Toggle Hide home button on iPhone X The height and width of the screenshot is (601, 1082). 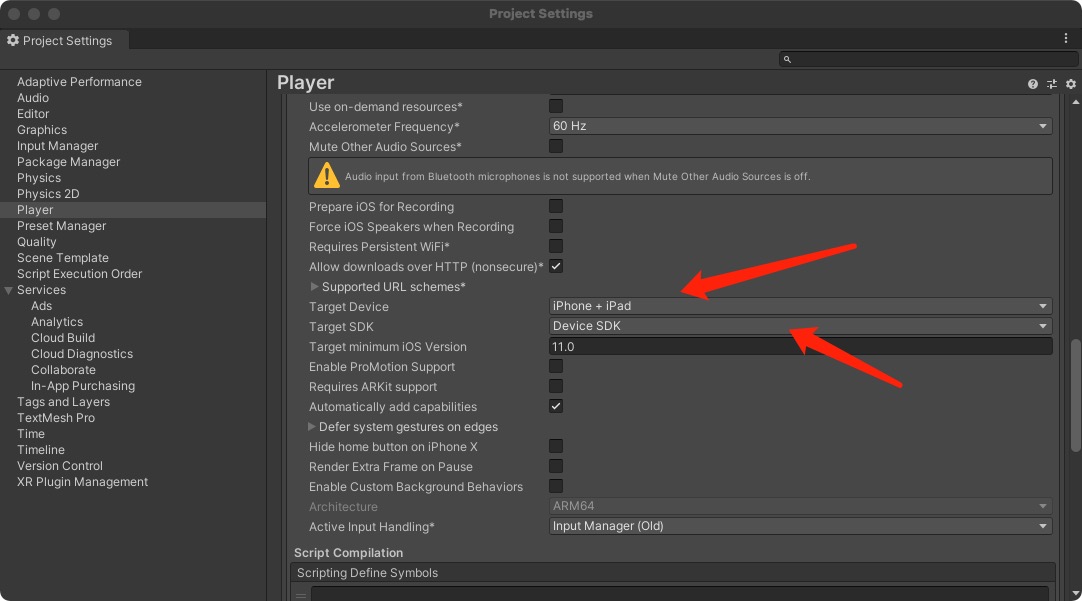point(555,446)
